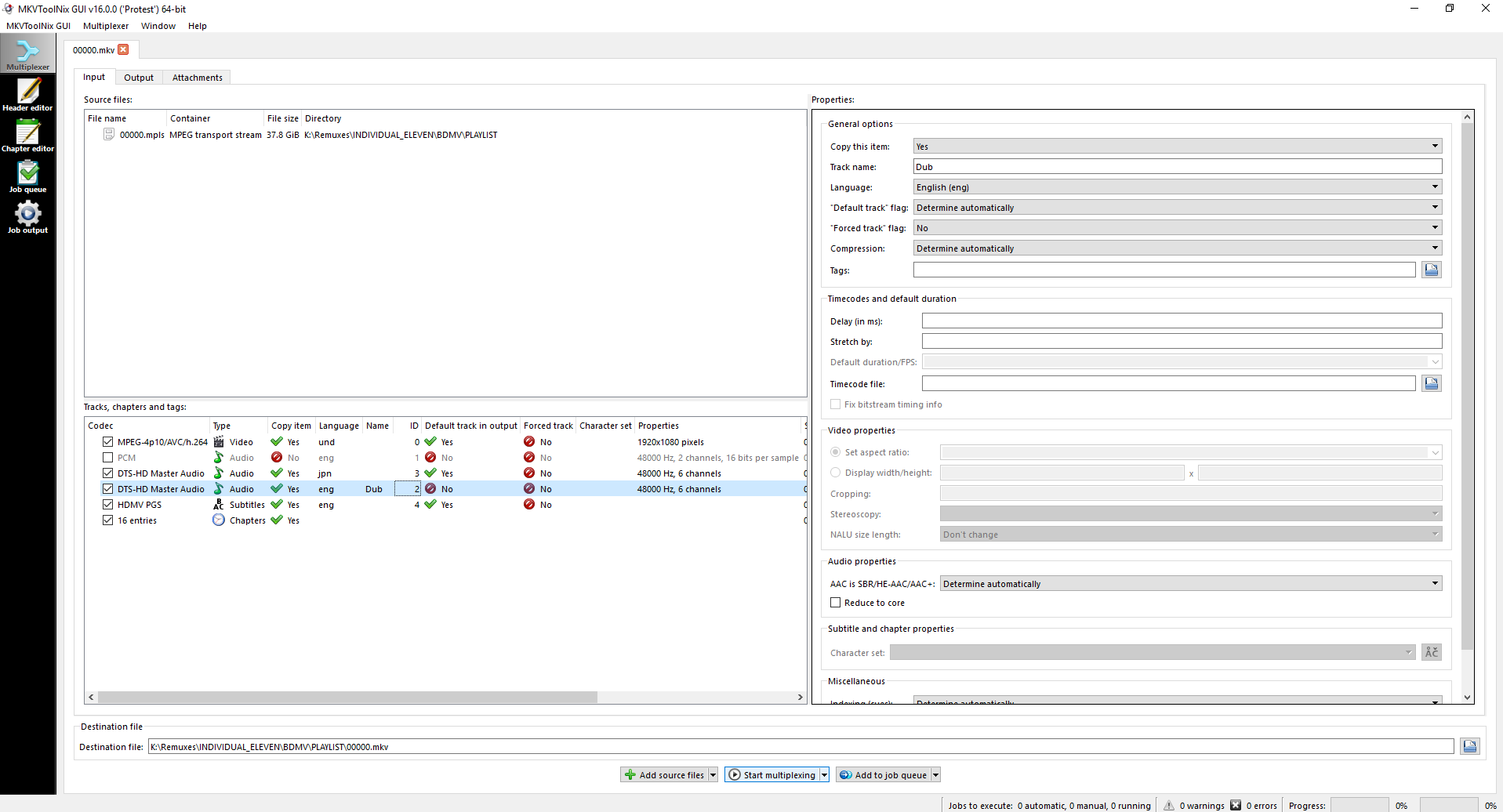This screenshot has height=812, width=1503.
Task: Click the green Yes copy icon on video row
Action: (x=277, y=442)
